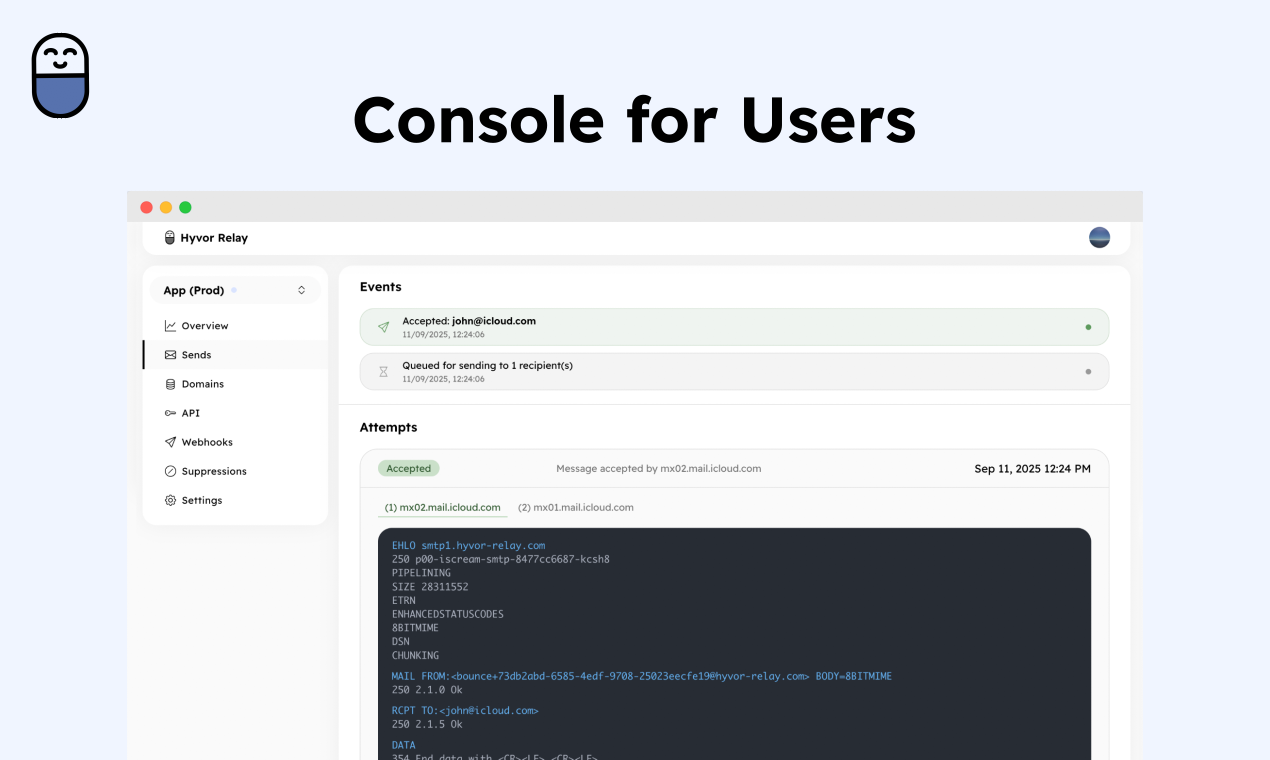Click the green maximize window button
This screenshot has width=1270, height=760.
(185, 207)
